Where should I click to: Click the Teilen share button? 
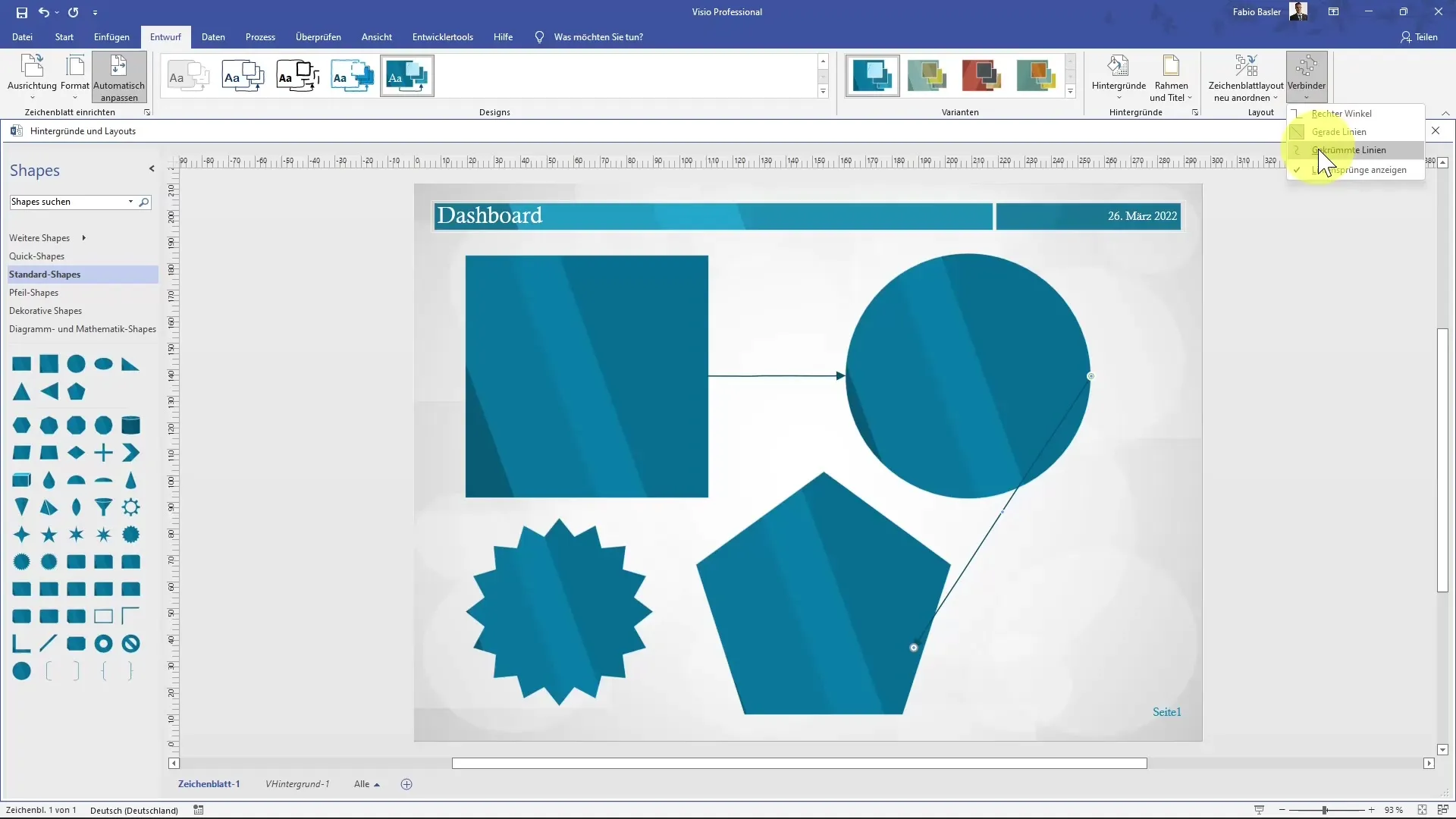[1419, 37]
